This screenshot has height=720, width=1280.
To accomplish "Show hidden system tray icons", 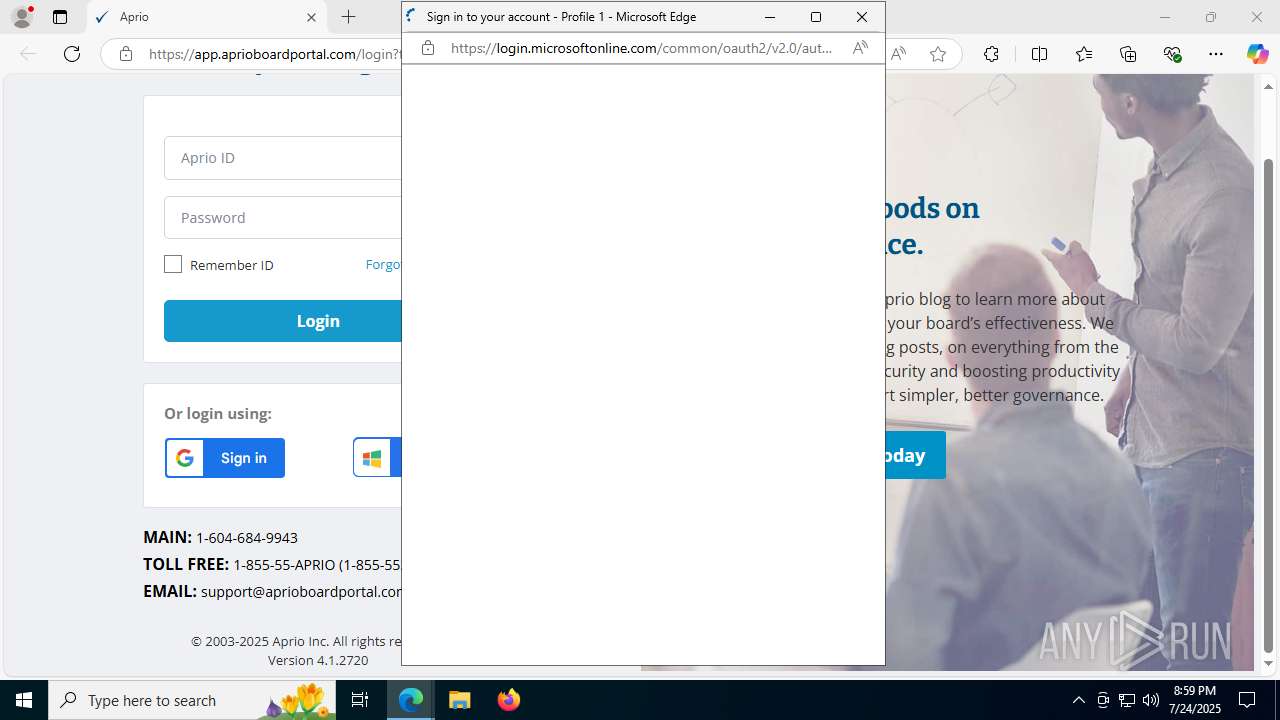I will pos(1078,700).
